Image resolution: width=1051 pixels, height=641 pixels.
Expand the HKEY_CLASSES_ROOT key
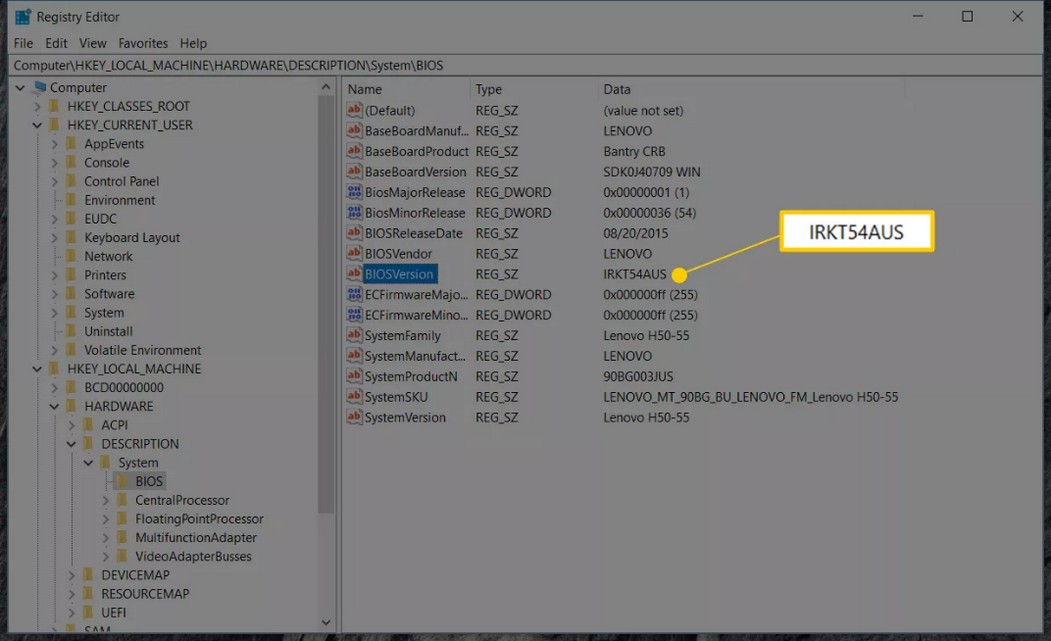(38, 106)
